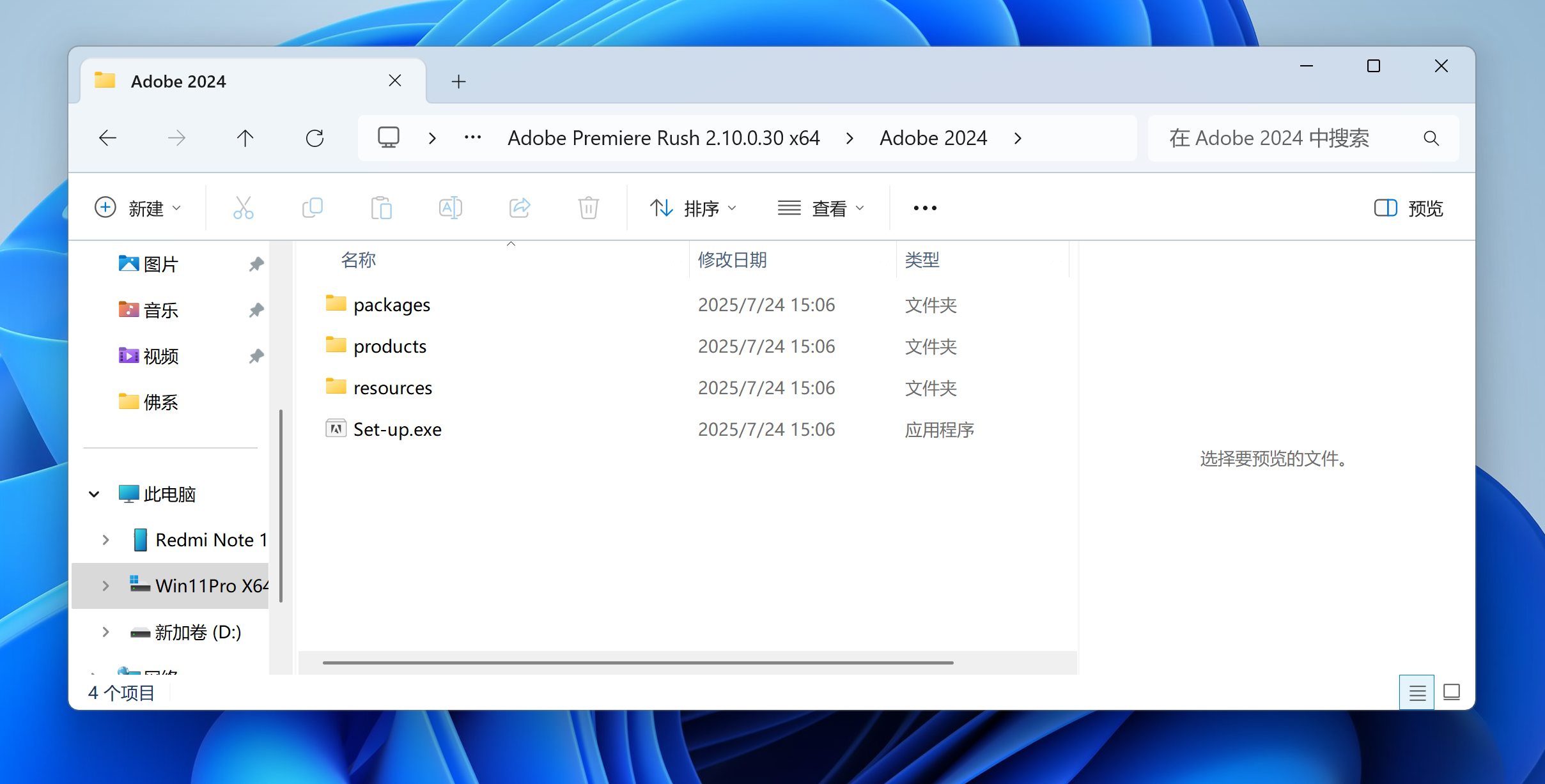The height and width of the screenshot is (784, 1545).
Task: Expand the 新加卷 (D:) drive
Action: (105, 632)
